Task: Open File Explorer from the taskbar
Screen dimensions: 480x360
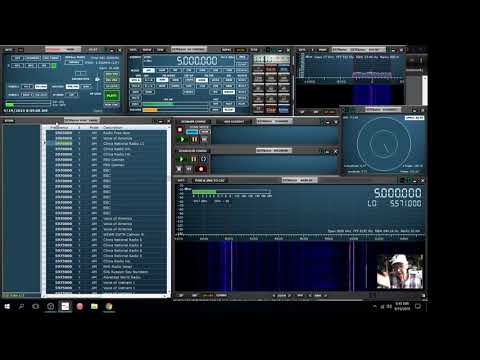Action: [x=94, y=306]
